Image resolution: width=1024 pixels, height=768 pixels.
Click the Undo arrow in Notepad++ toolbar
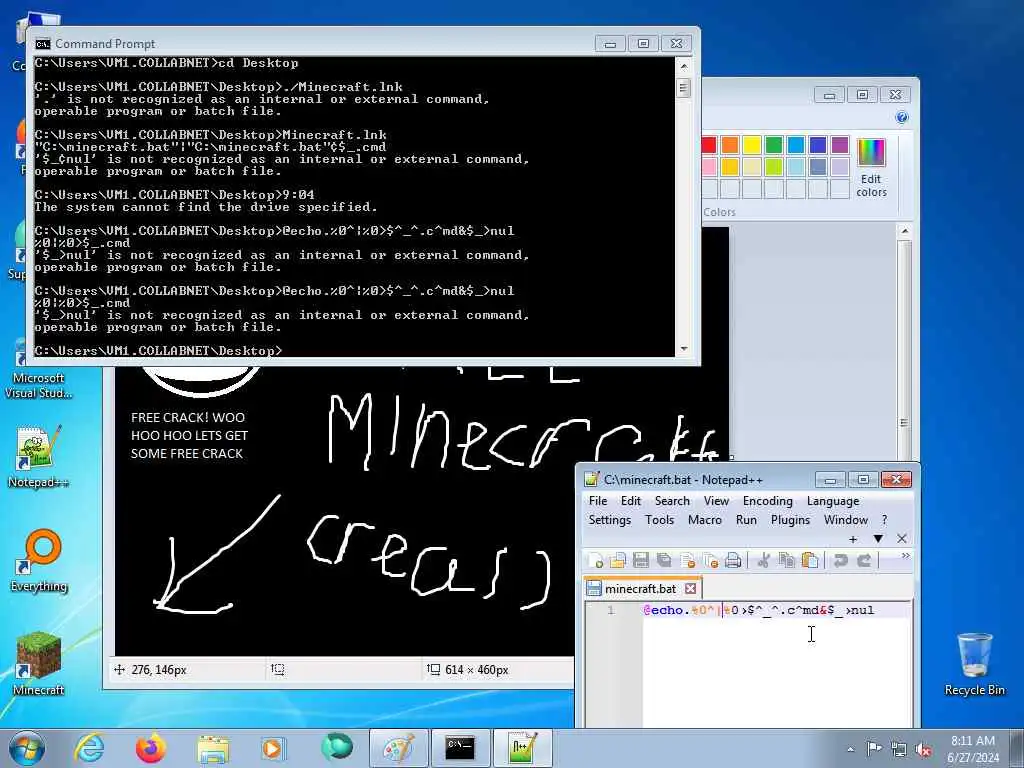click(840, 560)
